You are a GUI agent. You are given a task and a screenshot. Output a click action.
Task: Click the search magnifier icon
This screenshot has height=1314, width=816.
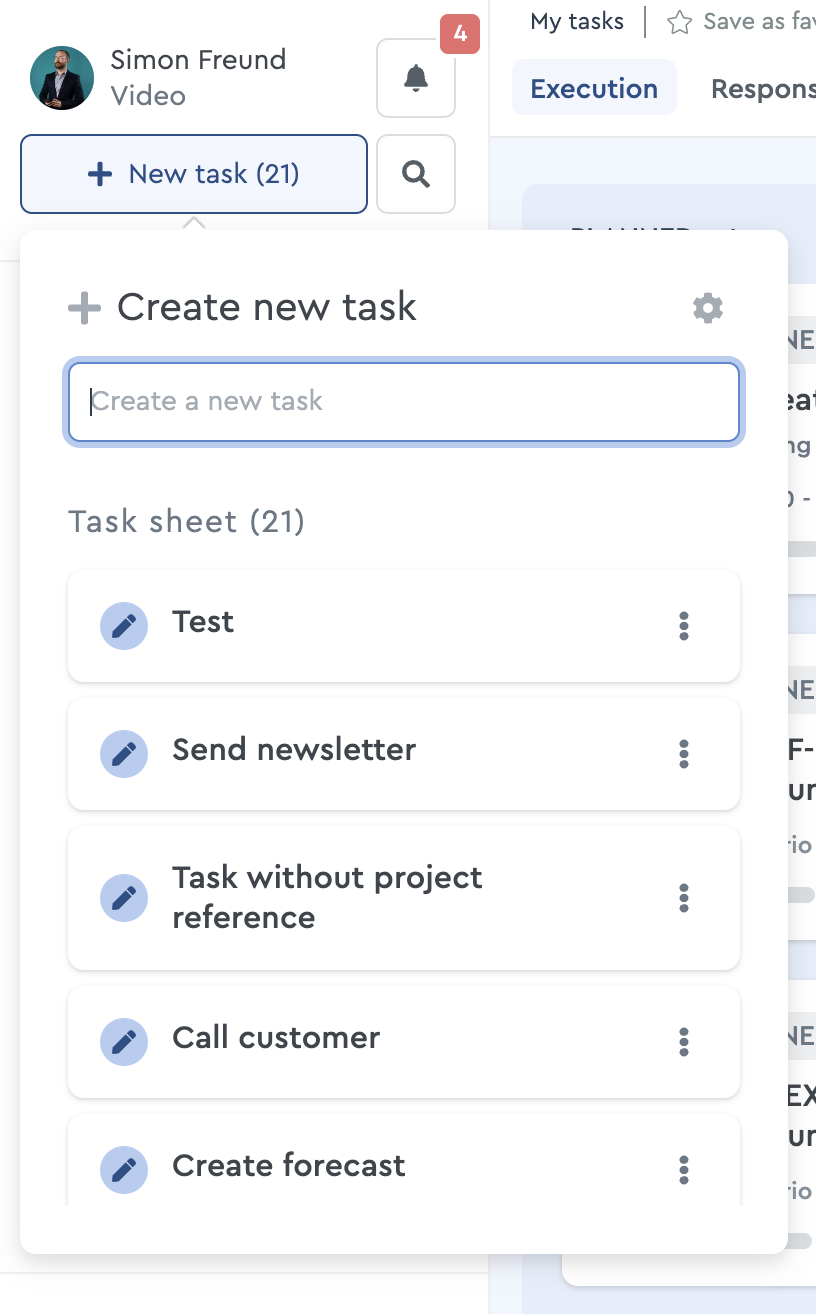coord(416,174)
